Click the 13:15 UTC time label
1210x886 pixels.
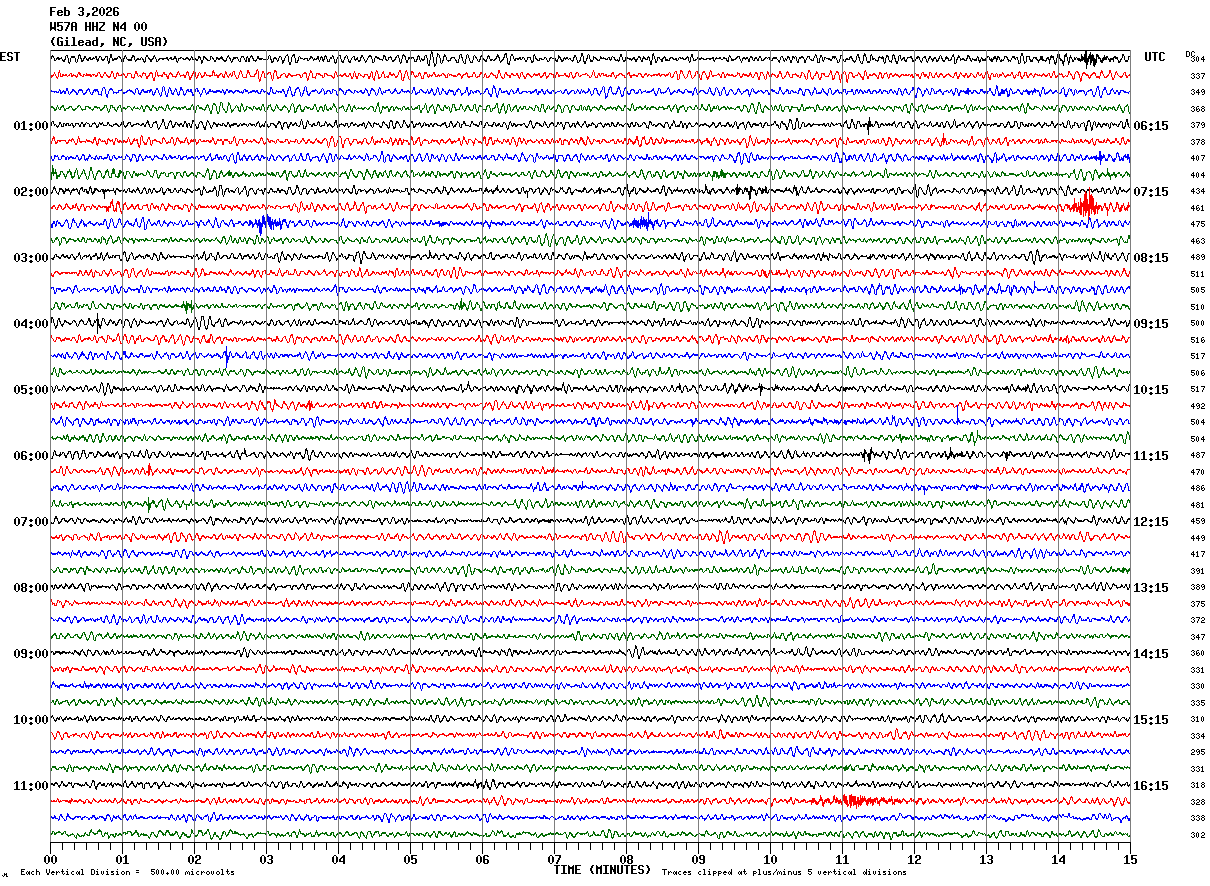click(x=1152, y=588)
